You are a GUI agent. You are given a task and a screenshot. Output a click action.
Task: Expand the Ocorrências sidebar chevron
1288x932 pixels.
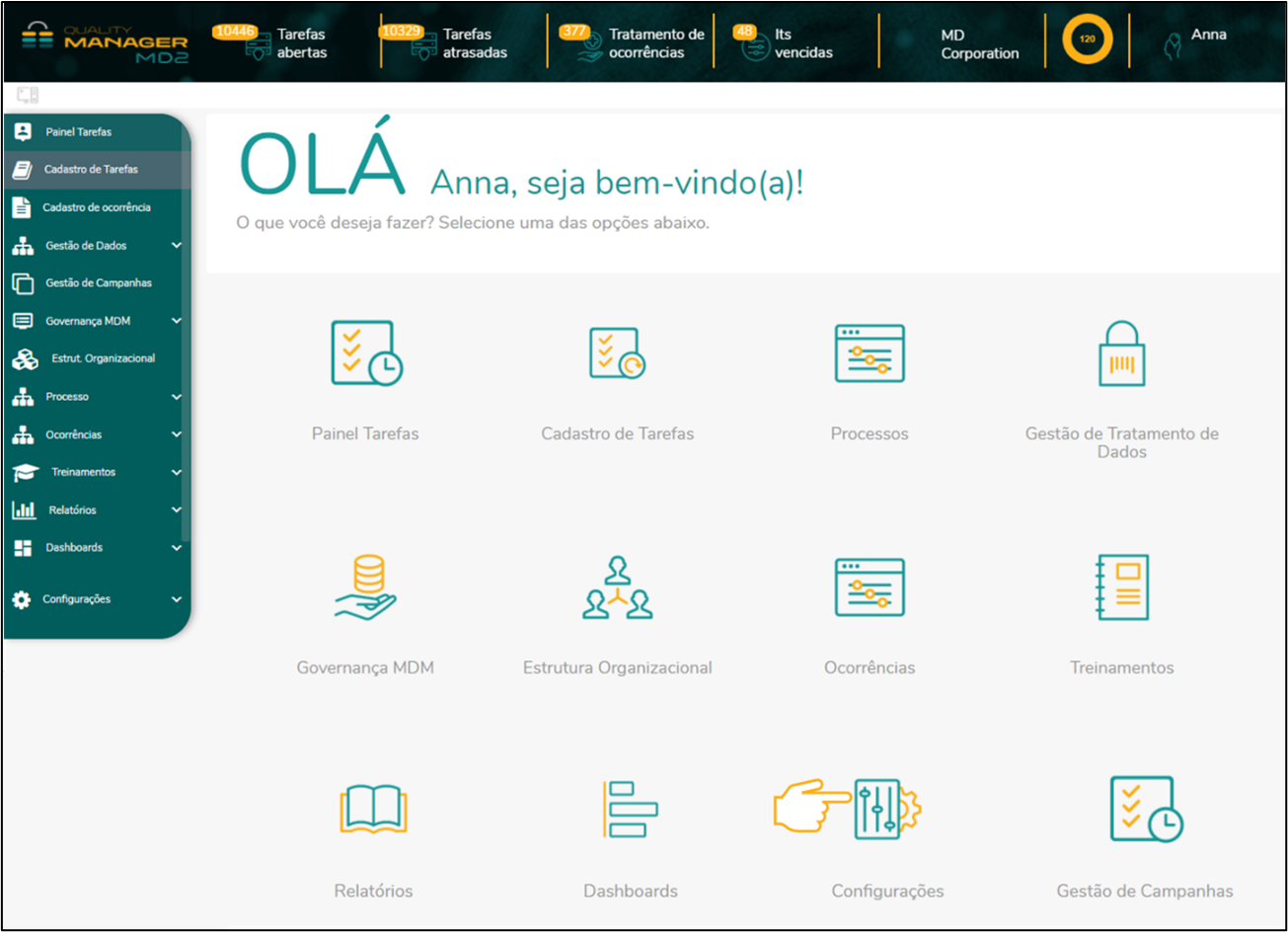176,434
